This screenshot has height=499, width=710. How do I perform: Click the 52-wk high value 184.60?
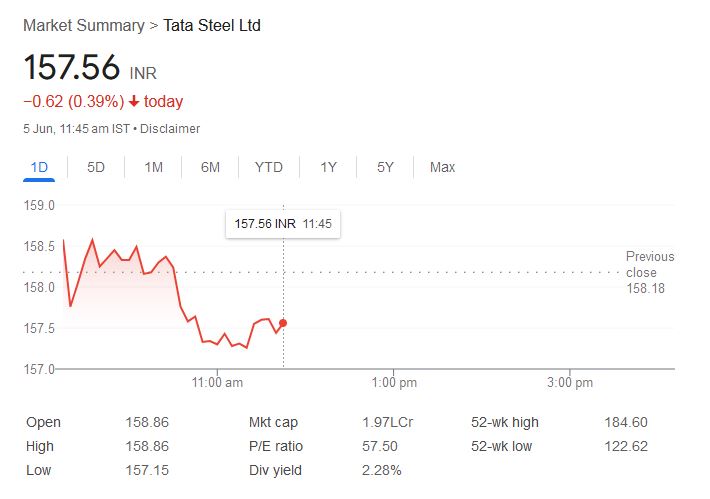tap(626, 422)
